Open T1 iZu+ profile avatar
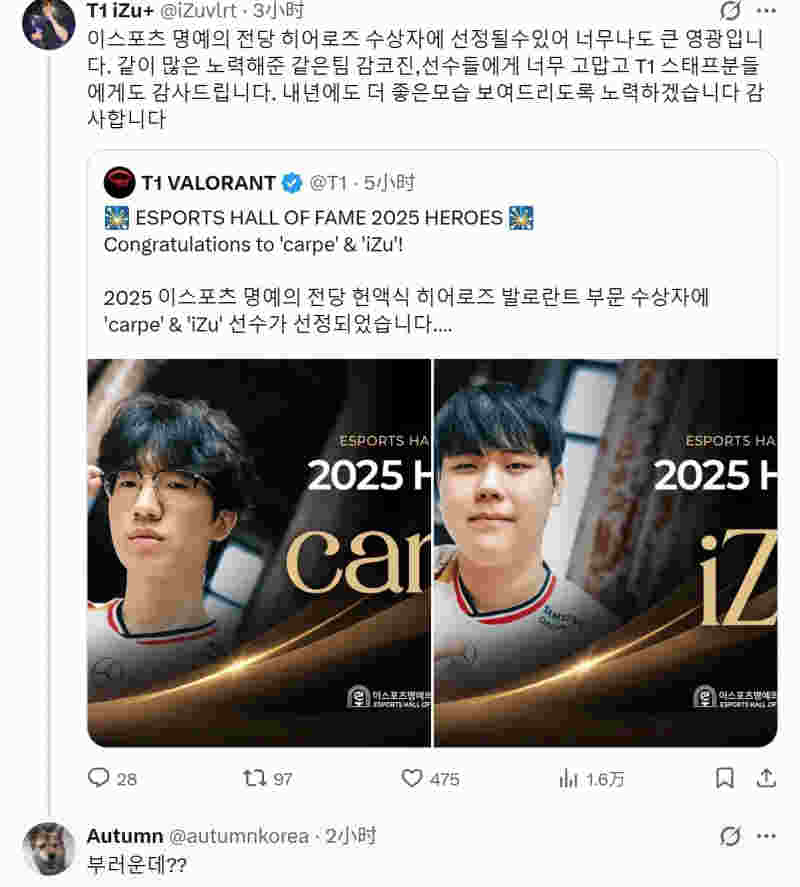The height and width of the screenshot is (887, 800). (x=49, y=24)
